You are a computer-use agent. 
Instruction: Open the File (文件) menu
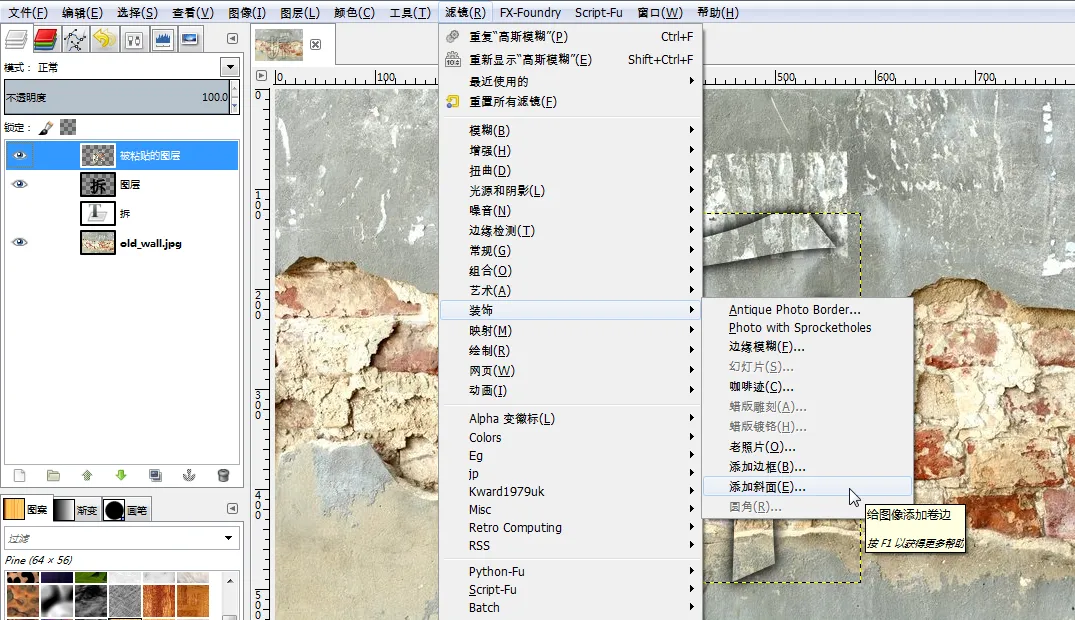click(x=27, y=12)
